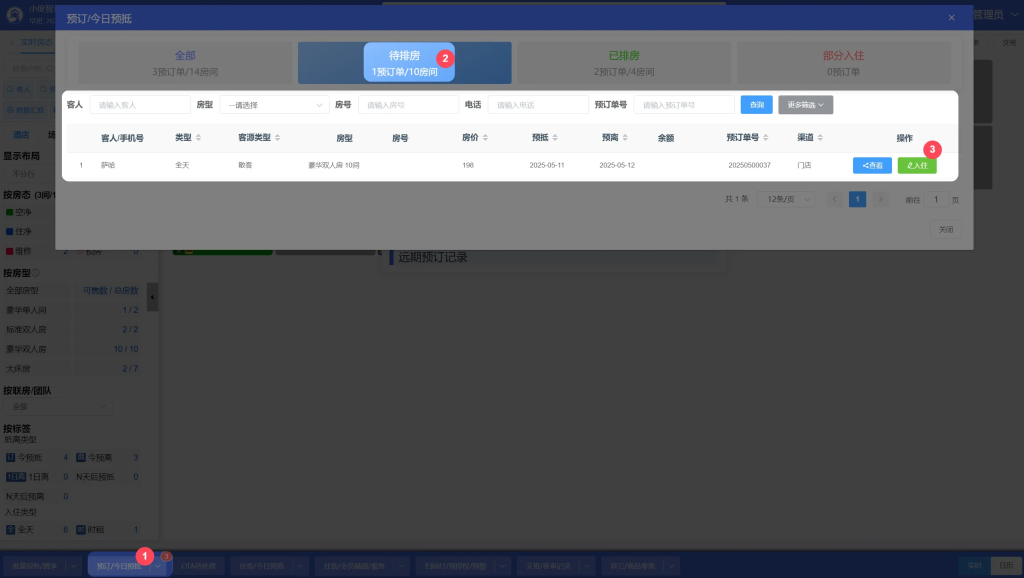This screenshot has height=578, width=1024.
Task: Open the 房型 room type dropdown
Action: [x=274, y=105]
